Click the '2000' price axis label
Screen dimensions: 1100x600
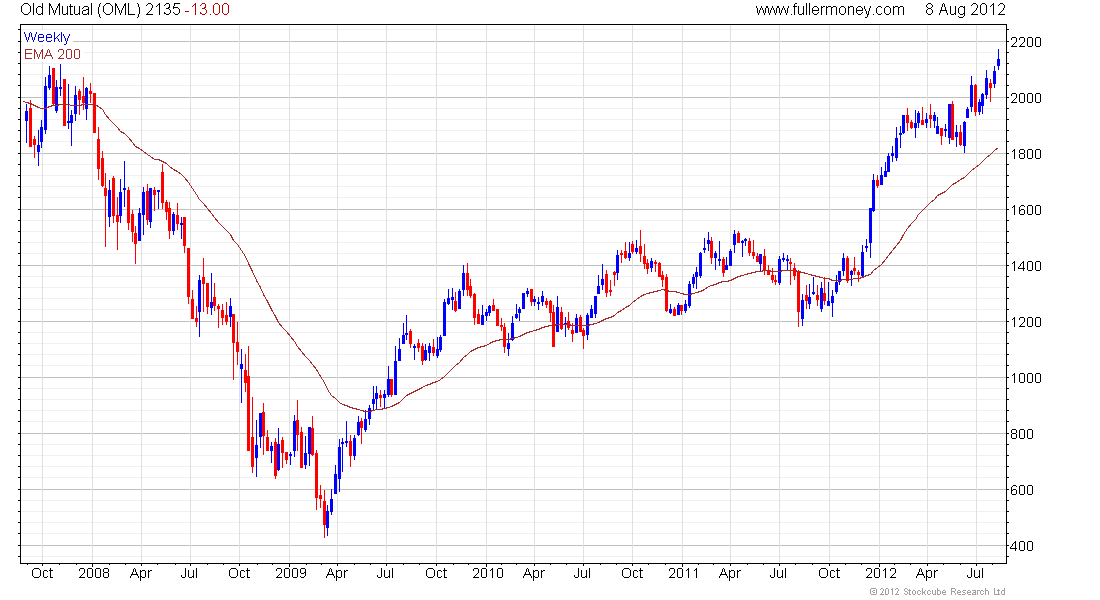pyautogui.click(x=1026, y=98)
